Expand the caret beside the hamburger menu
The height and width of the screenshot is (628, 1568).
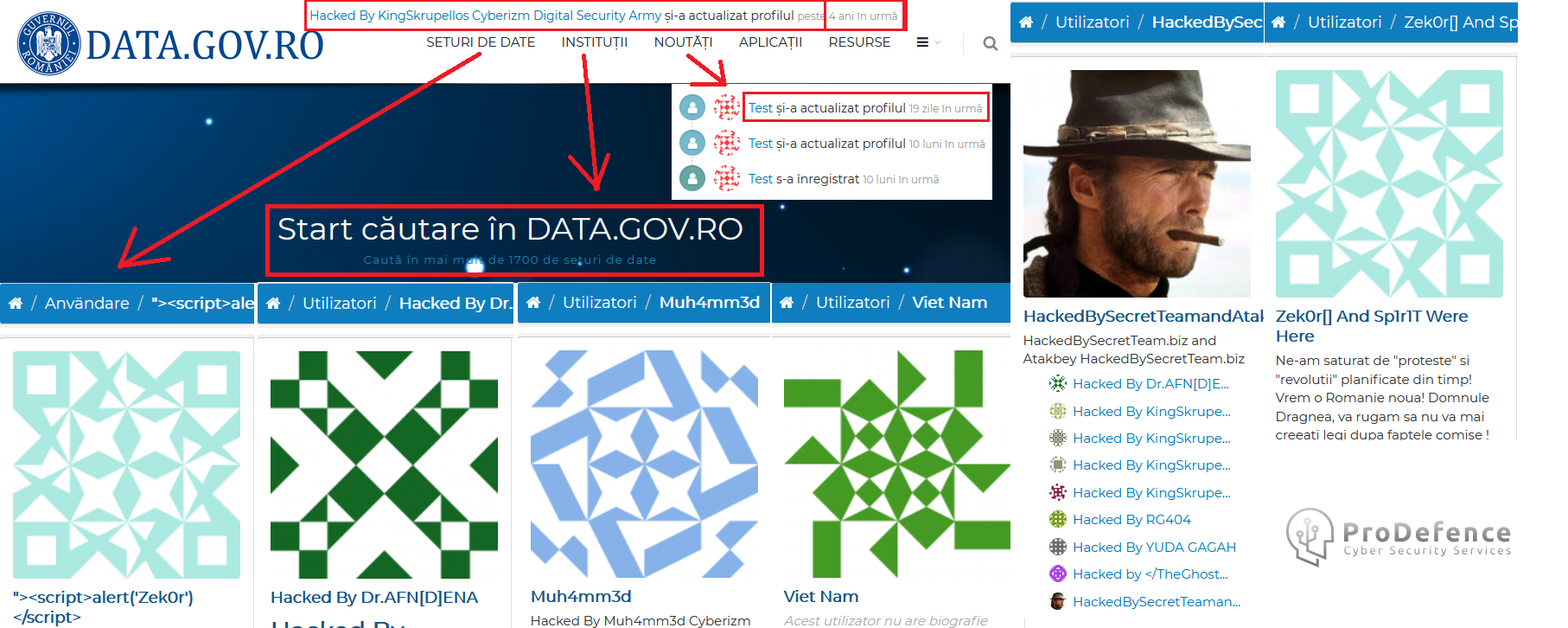[938, 42]
